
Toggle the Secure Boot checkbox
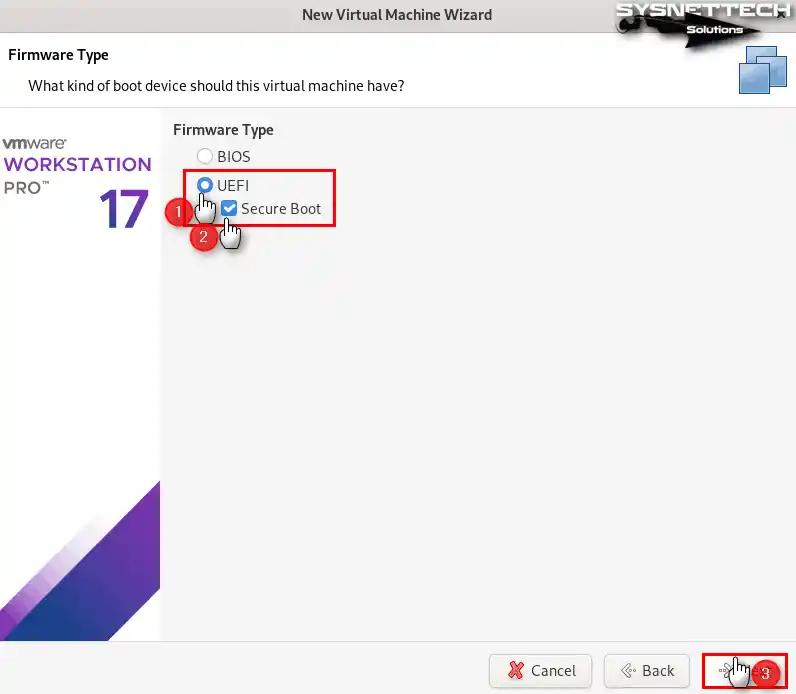click(x=229, y=209)
